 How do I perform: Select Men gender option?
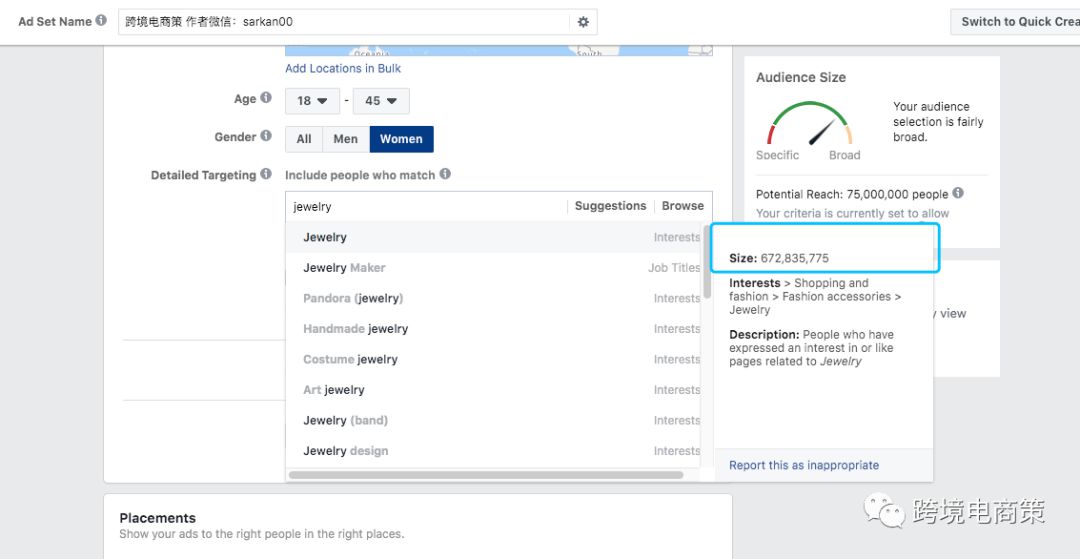pyautogui.click(x=345, y=139)
